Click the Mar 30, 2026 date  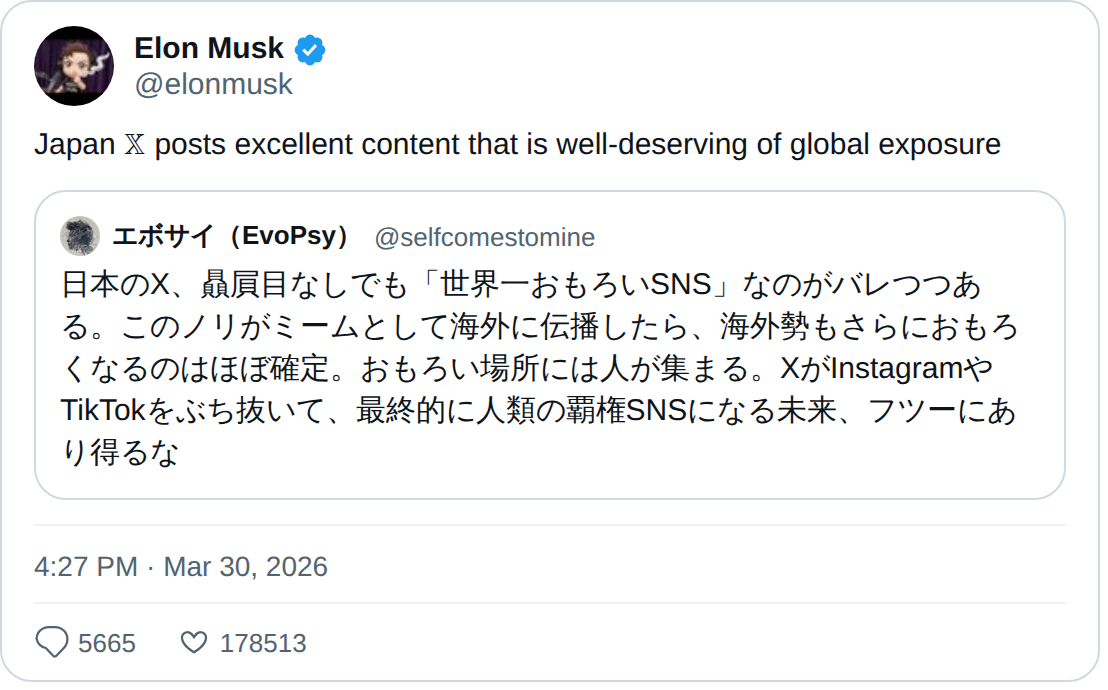pyautogui.click(x=245, y=567)
